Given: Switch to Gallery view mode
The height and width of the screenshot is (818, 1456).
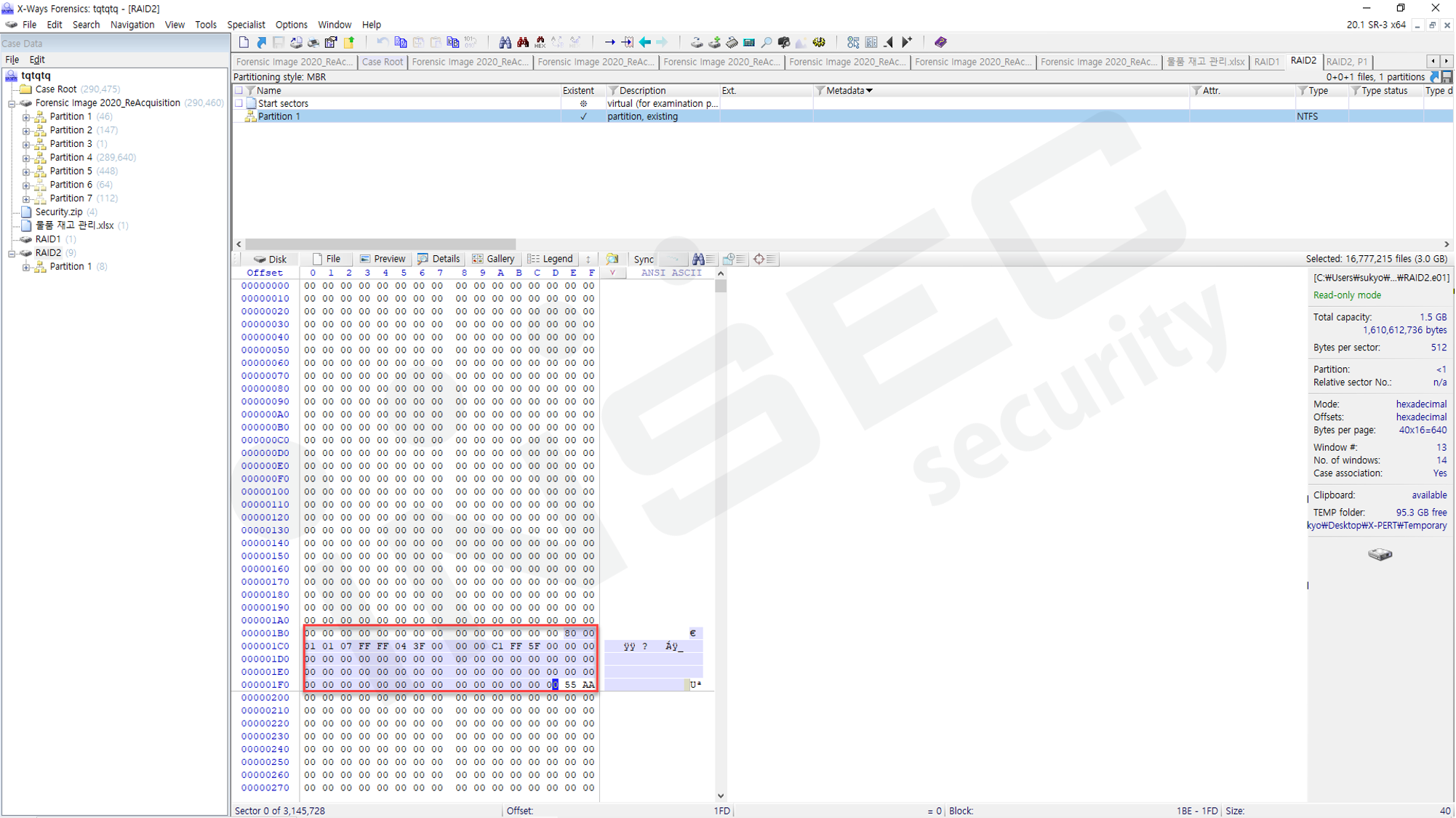Looking at the screenshot, I should point(493,259).
